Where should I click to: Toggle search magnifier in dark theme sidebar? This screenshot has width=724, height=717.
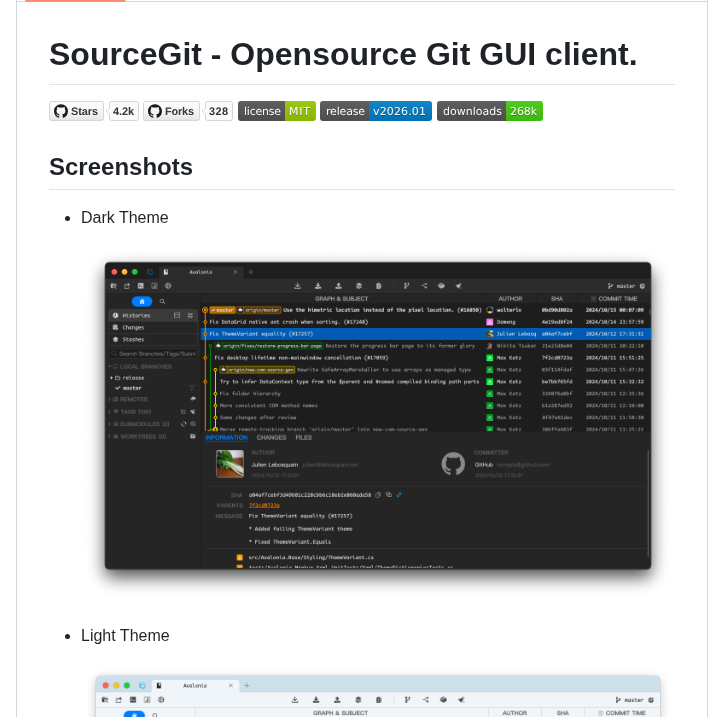pos(163,301)
